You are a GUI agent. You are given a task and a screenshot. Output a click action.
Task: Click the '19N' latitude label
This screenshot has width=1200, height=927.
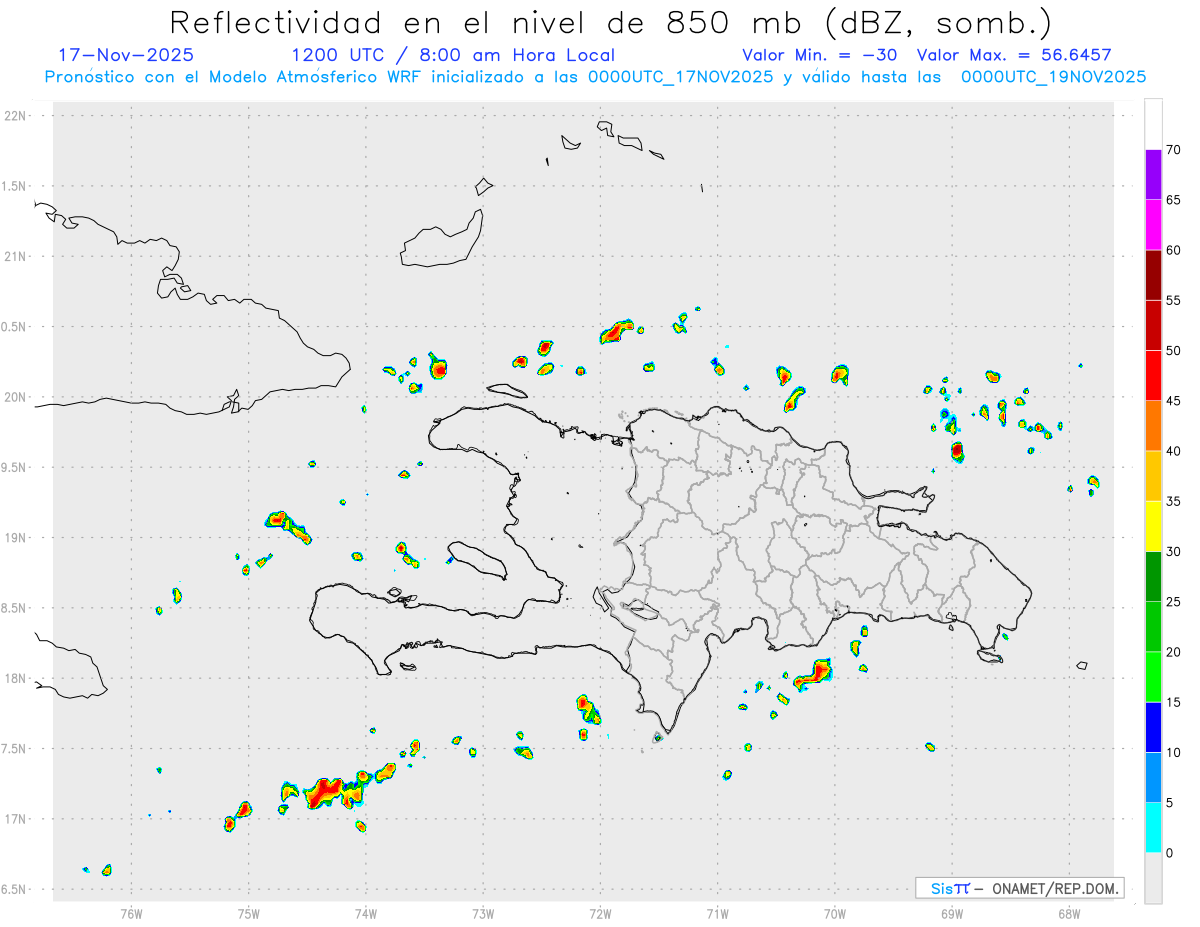click(16, 538)
